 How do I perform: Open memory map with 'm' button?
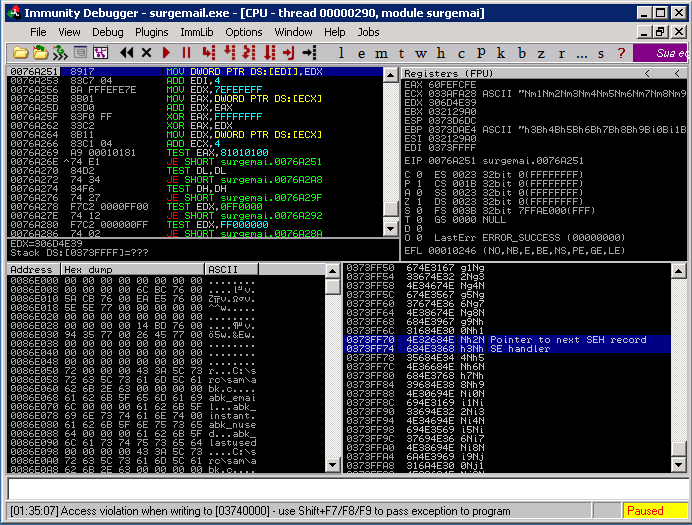click(381, 52)
